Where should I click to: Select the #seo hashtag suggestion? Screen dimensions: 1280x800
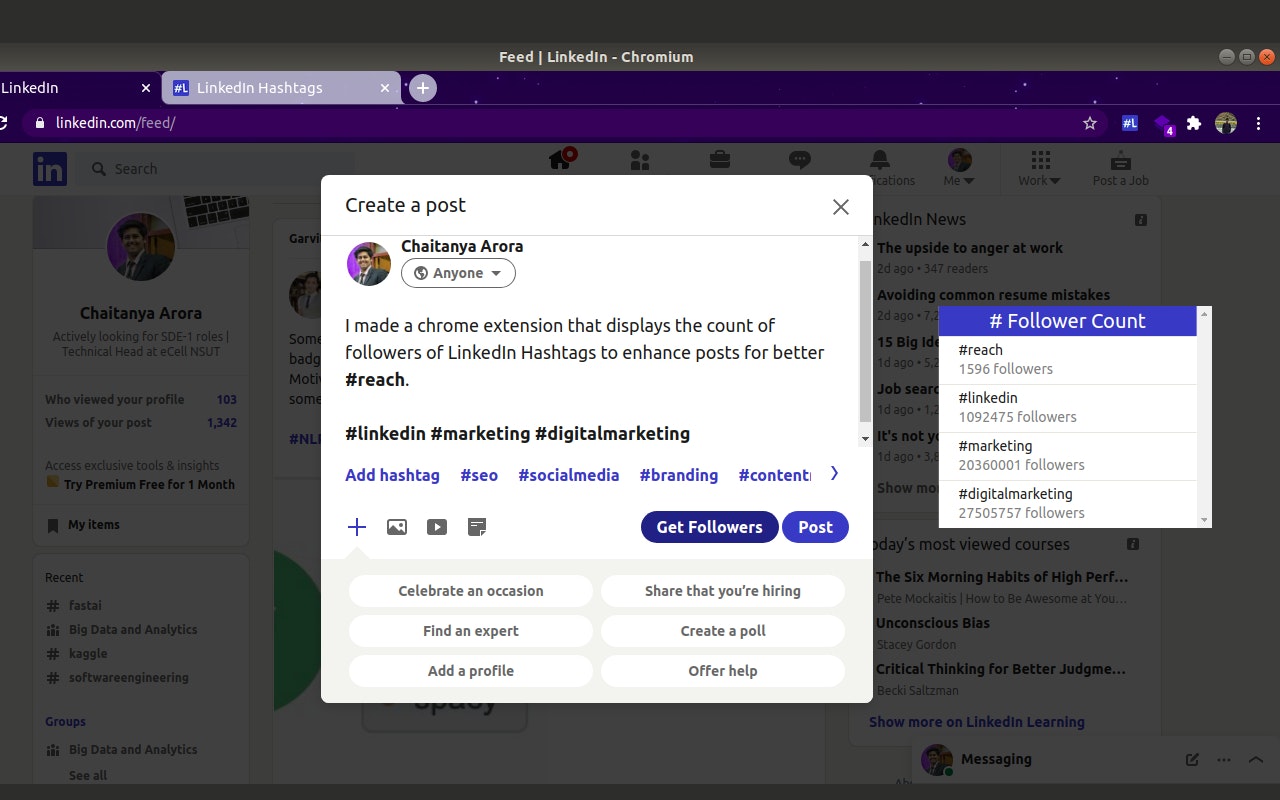tap(479, 475)
